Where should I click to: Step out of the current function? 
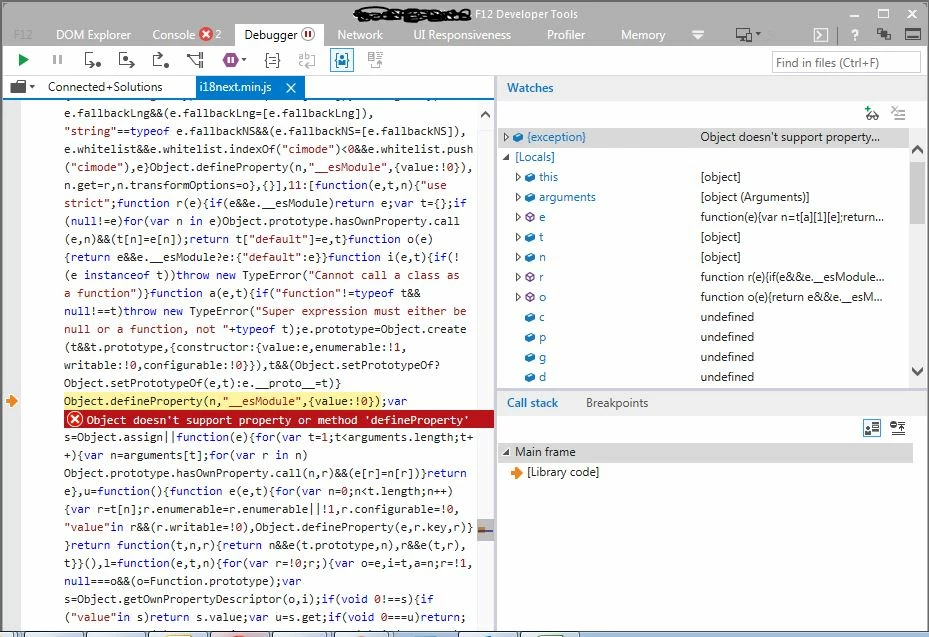pyautogui.click(x=161, y=60)
